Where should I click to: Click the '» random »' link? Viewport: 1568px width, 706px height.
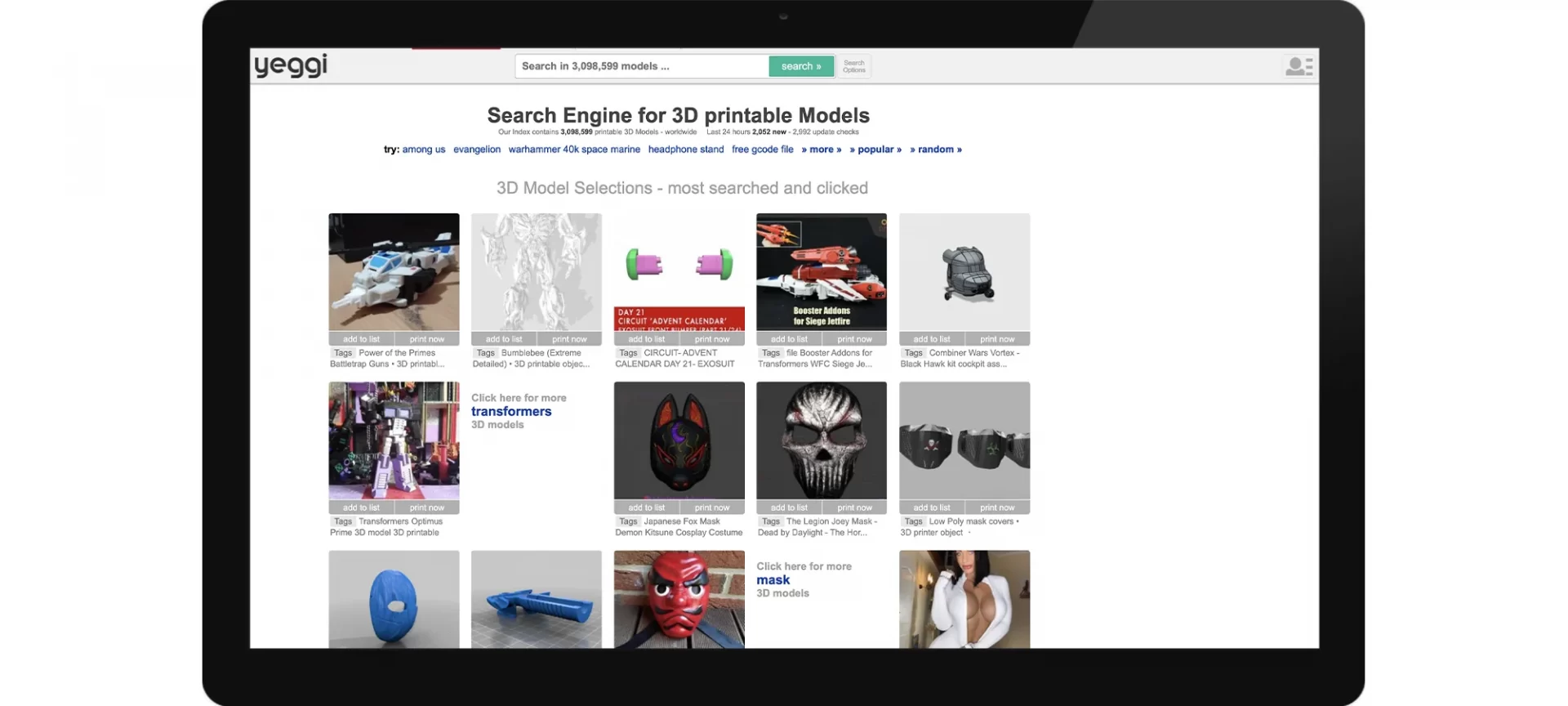[x=936, y=150]
